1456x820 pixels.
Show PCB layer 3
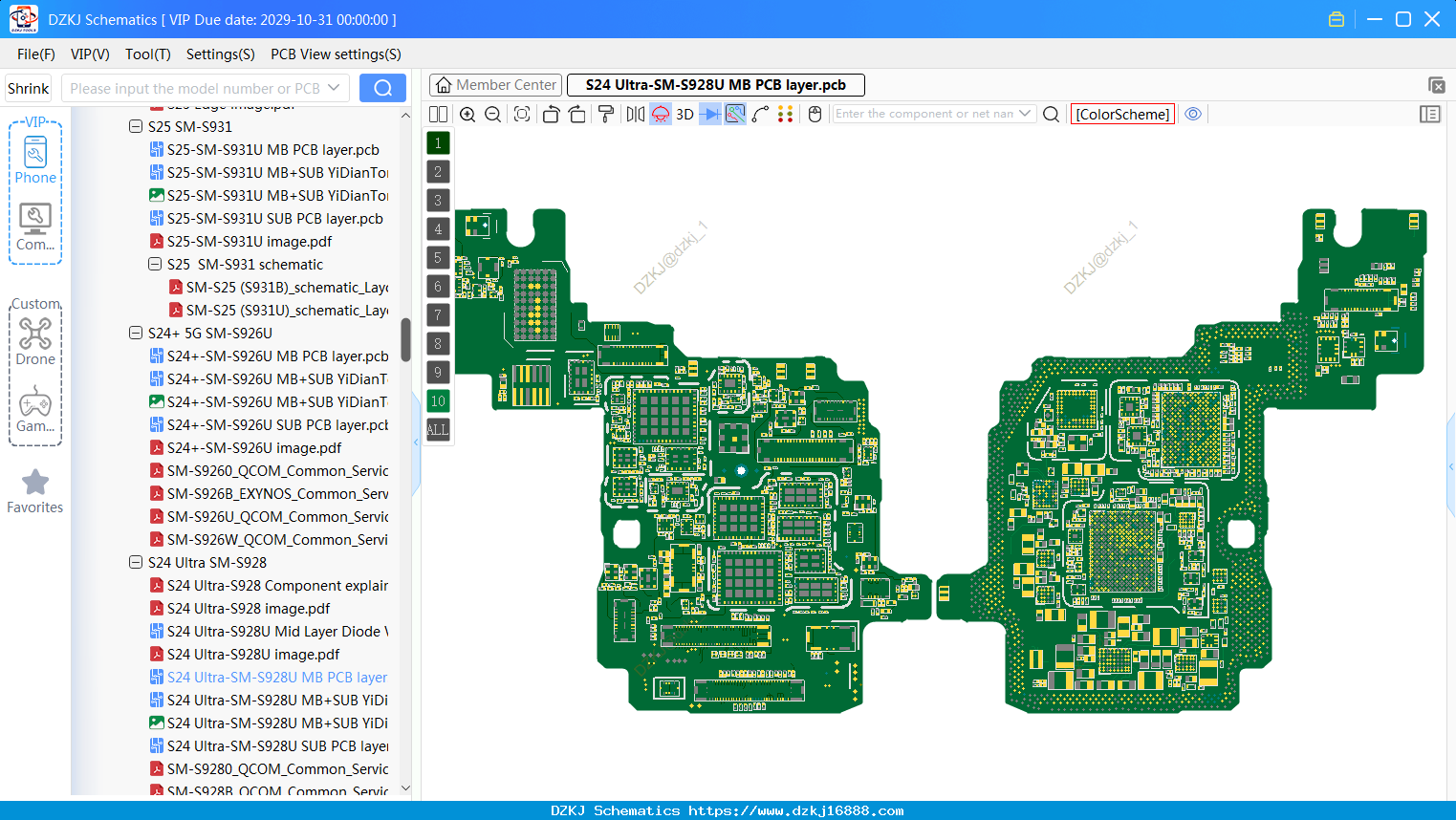tap(438, 200)
